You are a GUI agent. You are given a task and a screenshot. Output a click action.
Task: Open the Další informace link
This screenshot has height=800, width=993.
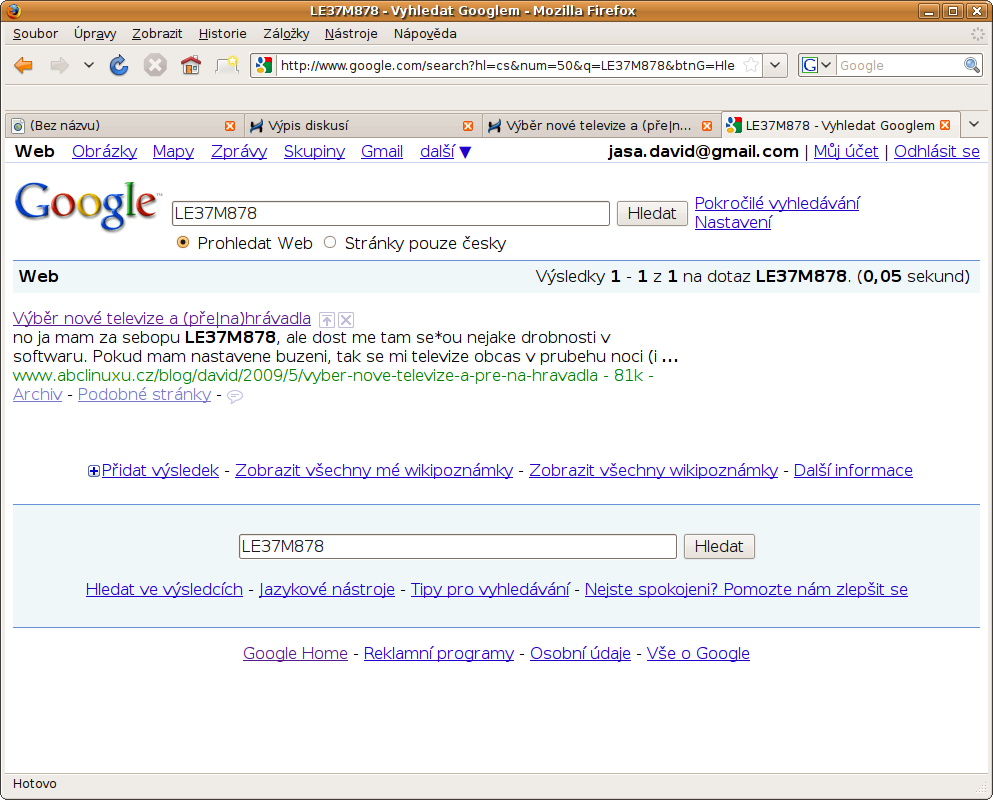click(853, 470)
